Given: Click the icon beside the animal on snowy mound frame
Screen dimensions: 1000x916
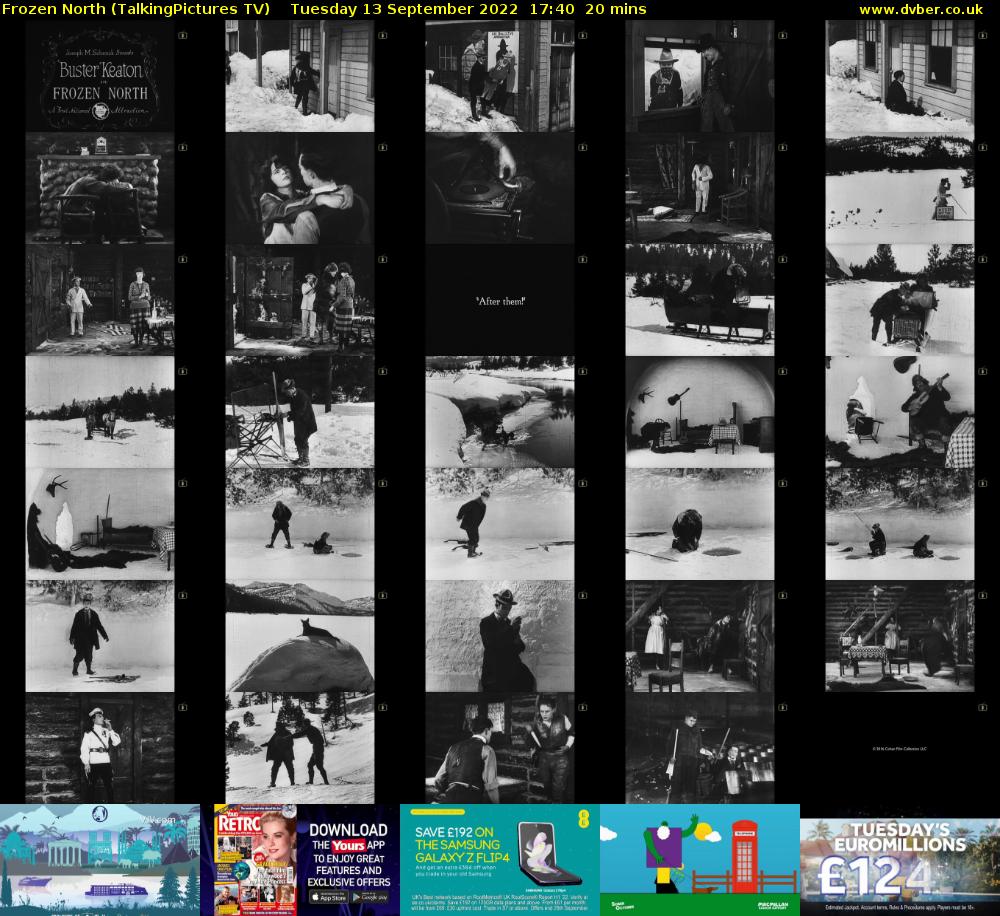Looking at the screenshot, I should (383, 595).
